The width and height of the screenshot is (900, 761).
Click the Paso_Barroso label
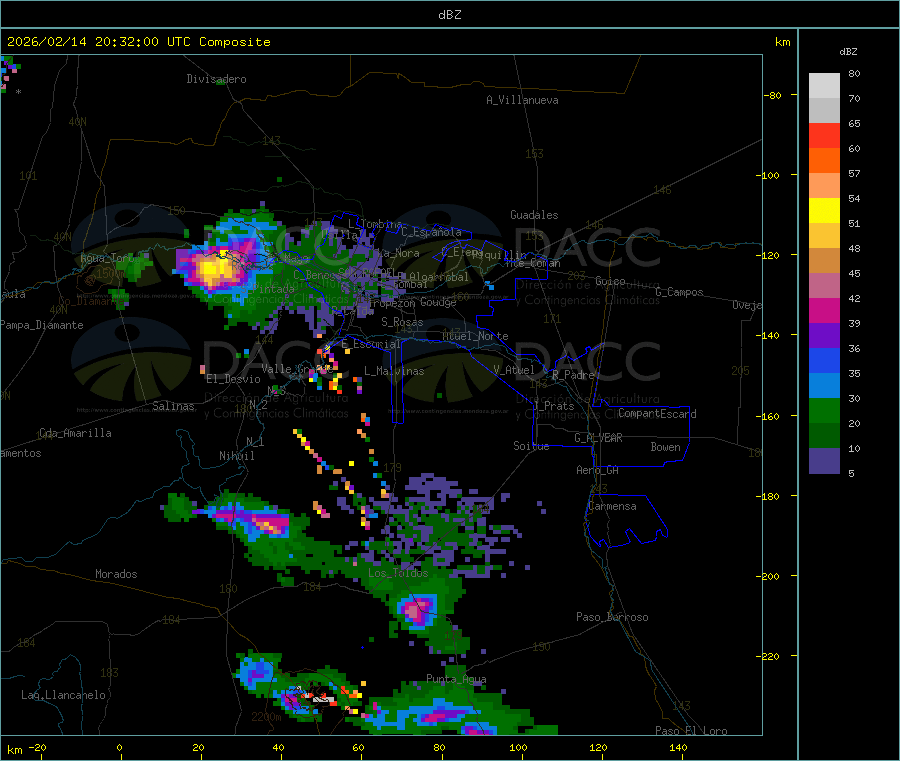click(612, 617)
